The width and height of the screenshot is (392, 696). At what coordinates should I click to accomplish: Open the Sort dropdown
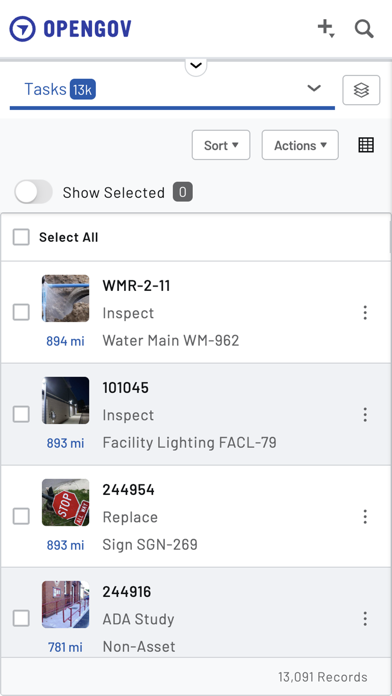(221, 145)
